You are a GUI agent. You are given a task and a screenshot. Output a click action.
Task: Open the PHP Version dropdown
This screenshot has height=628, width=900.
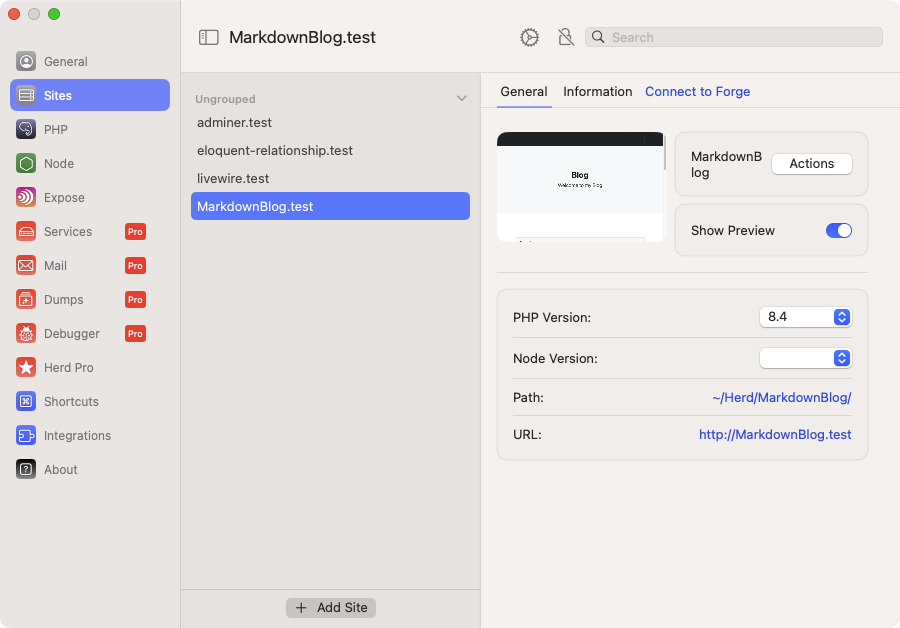[805, 317]
